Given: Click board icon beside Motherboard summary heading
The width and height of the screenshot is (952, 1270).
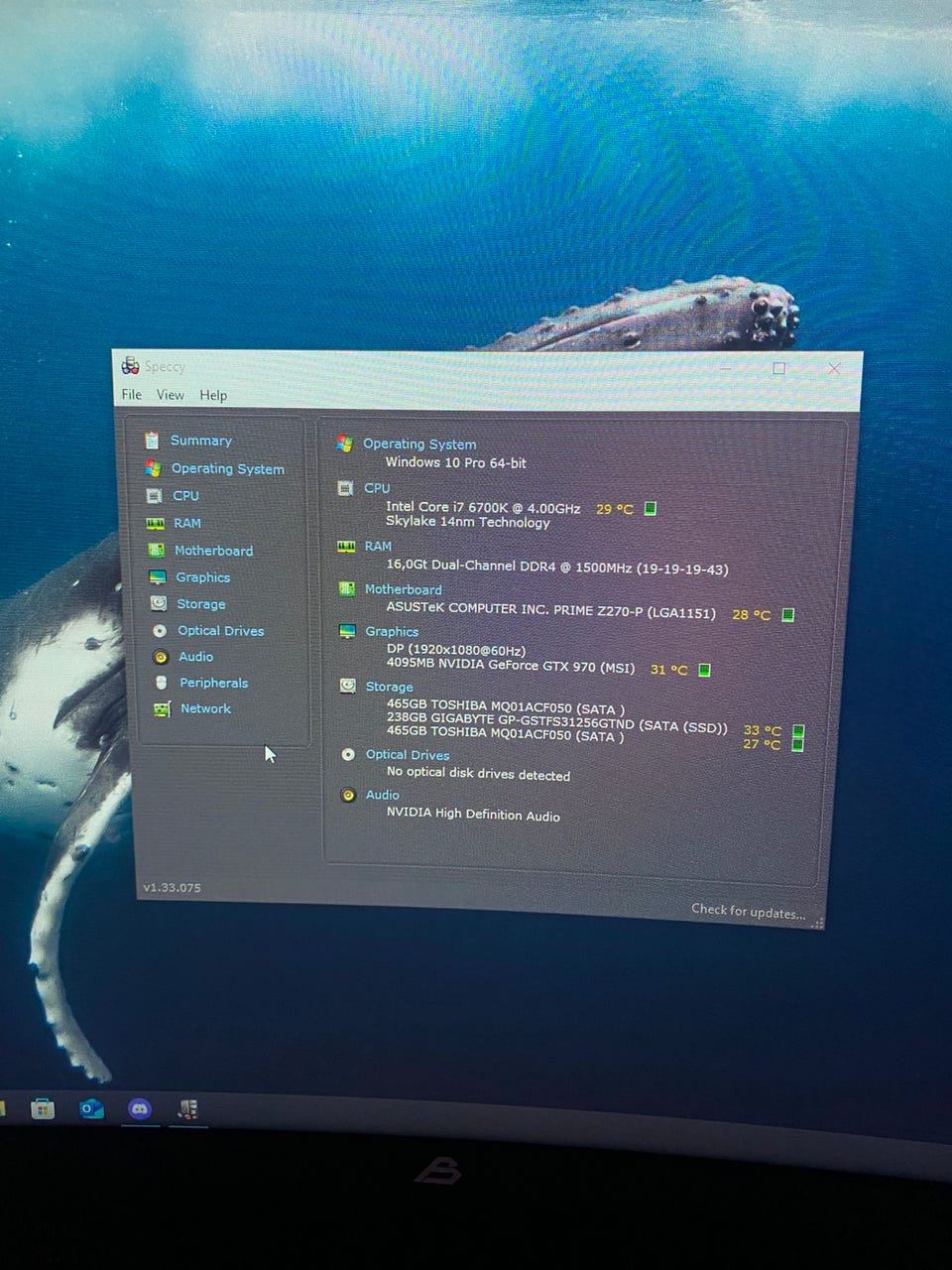Looking at the screenshot, I should click(x=346, y=588).
